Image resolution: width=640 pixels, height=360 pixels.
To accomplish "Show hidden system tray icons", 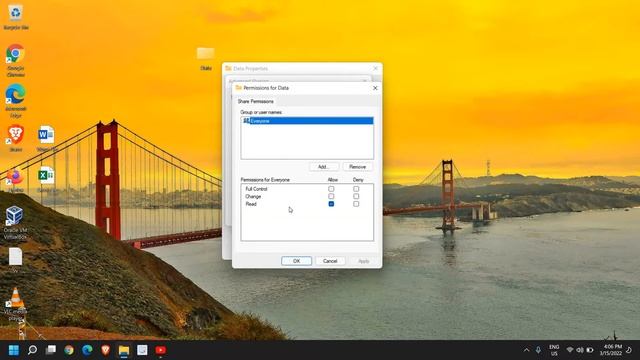I will click(527, 350).
